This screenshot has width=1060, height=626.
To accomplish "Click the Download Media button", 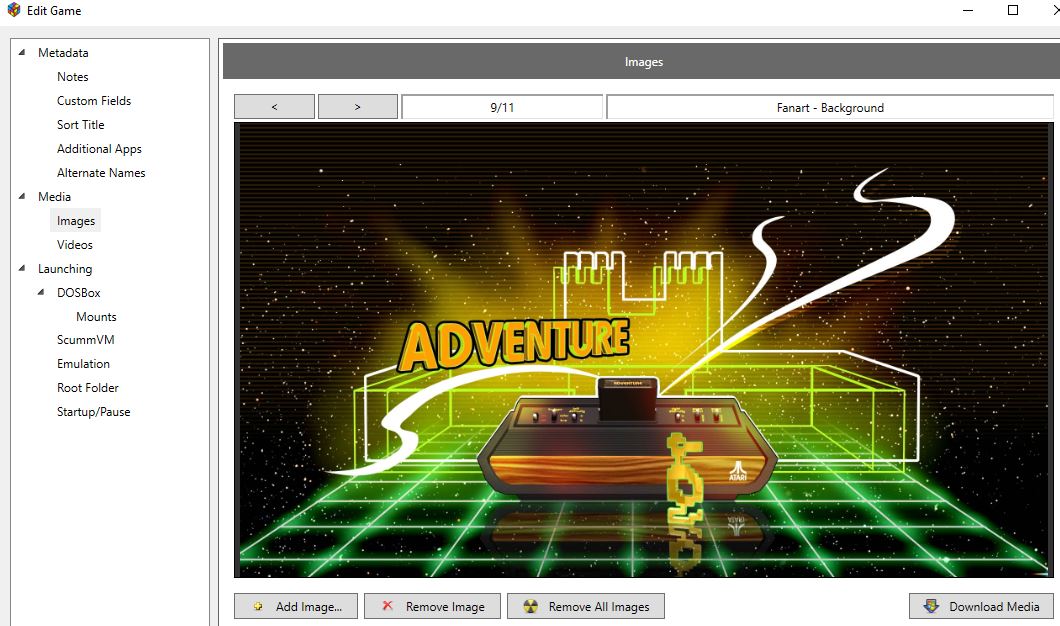I will point(981,606).
